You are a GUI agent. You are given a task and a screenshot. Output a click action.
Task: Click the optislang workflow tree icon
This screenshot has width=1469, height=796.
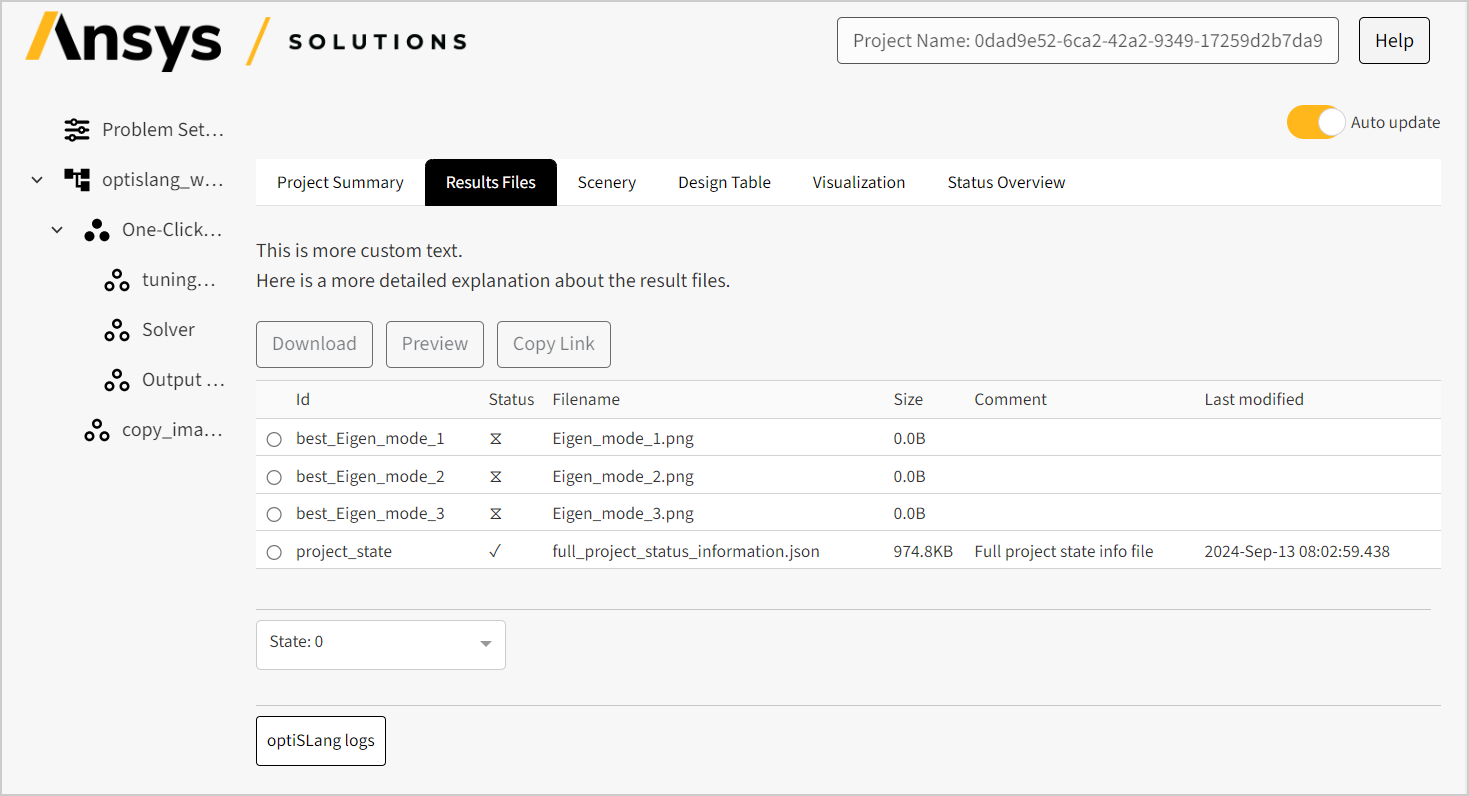[76, 180]
